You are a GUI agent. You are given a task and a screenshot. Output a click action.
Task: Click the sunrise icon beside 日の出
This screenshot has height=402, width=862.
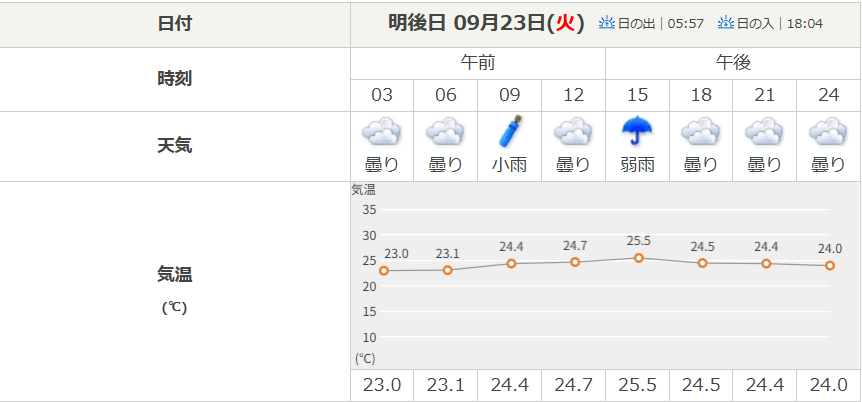pos(607,22)
